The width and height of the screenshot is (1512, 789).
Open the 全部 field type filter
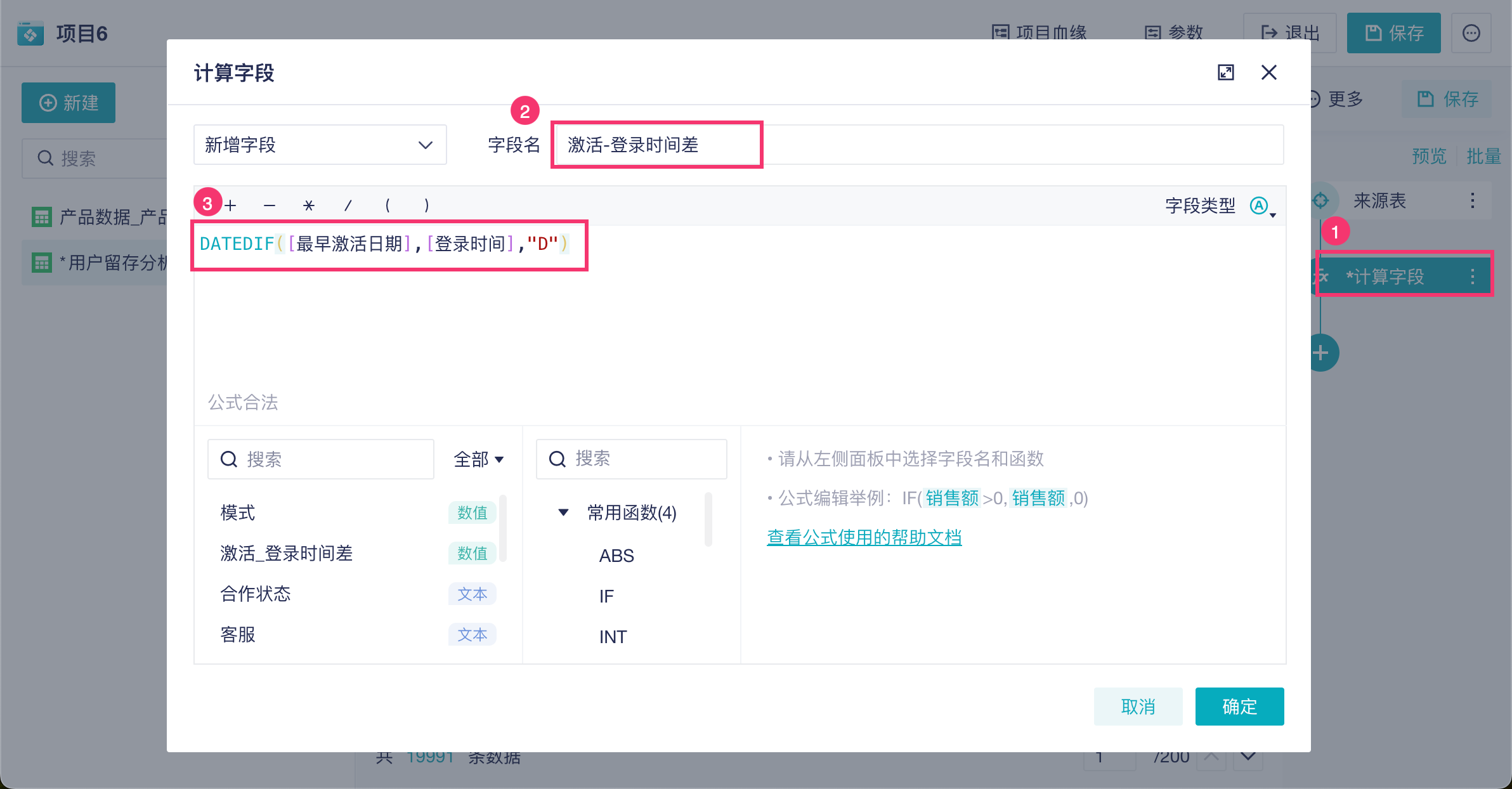point(478,459)
